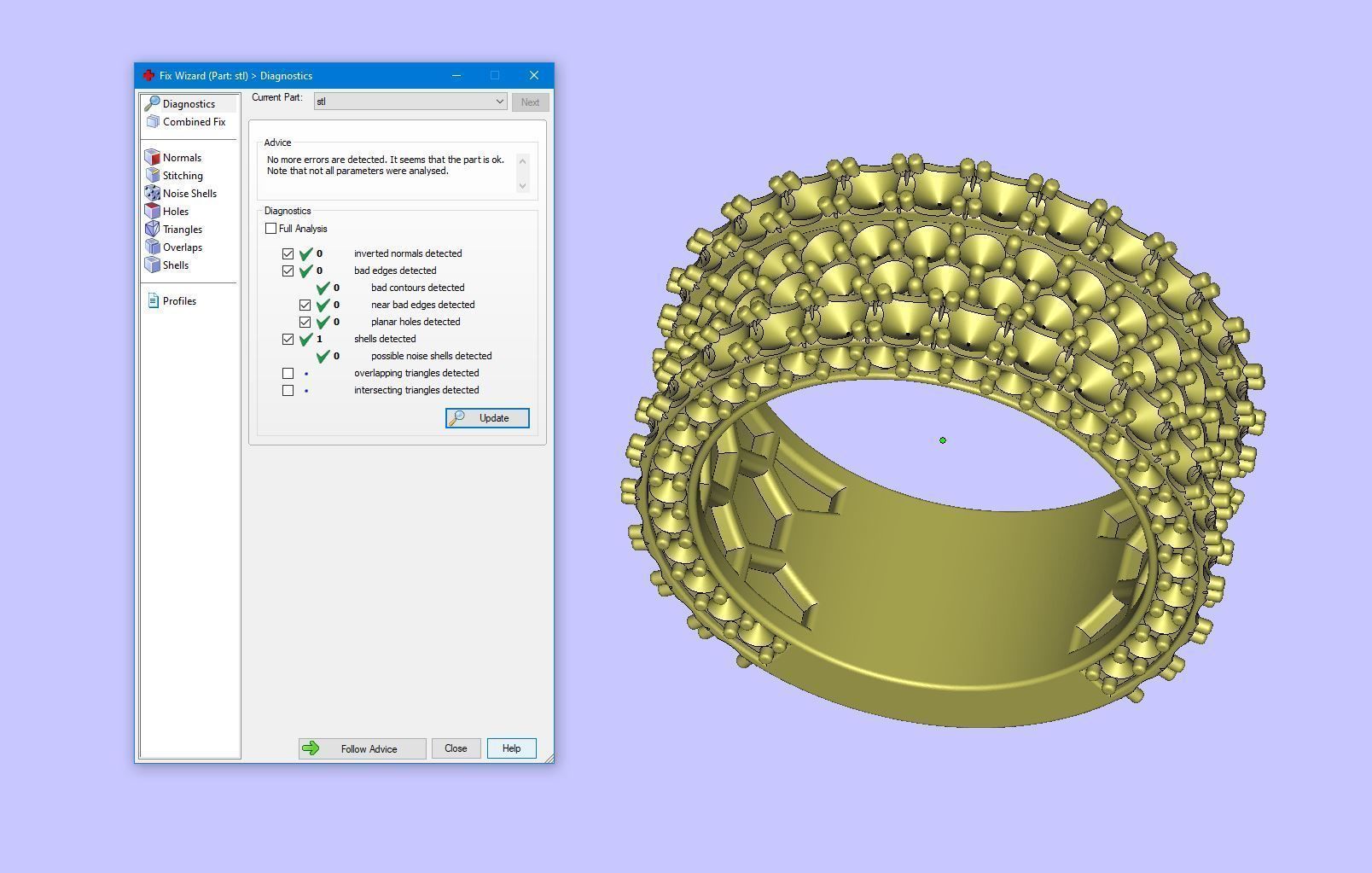Screen dimensions: 1372x873
Task: Enable the Full Analysis checkbox
Action: pyautogui.click(x=271, y=229)
